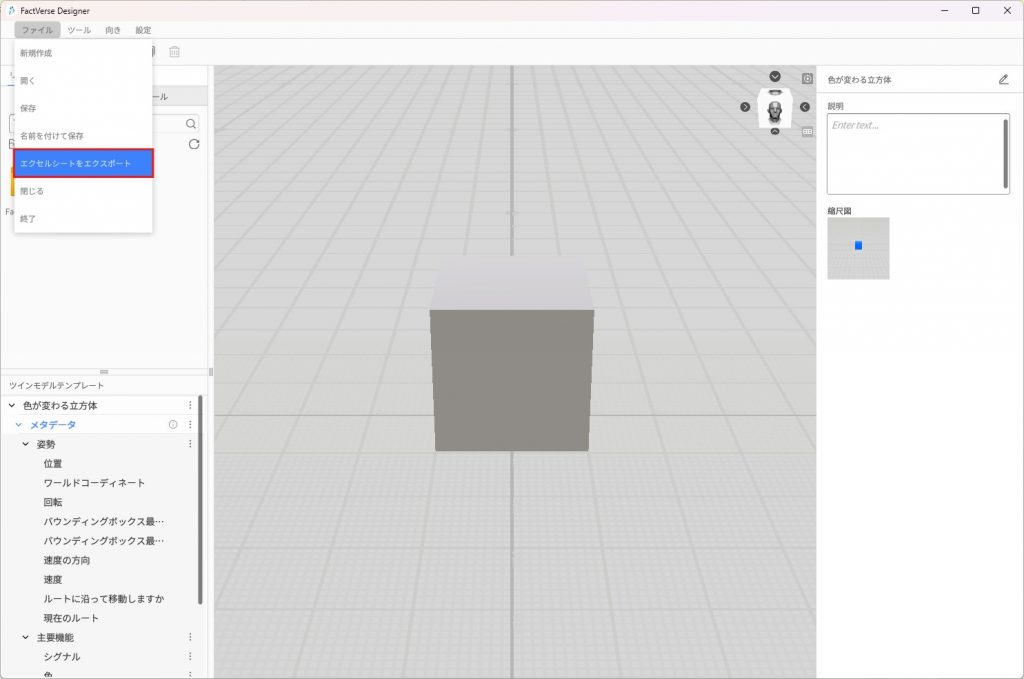Screen dimensions: 1024x679
Task: Click the info icon next to メタデータ
Action: pos(173,425)
